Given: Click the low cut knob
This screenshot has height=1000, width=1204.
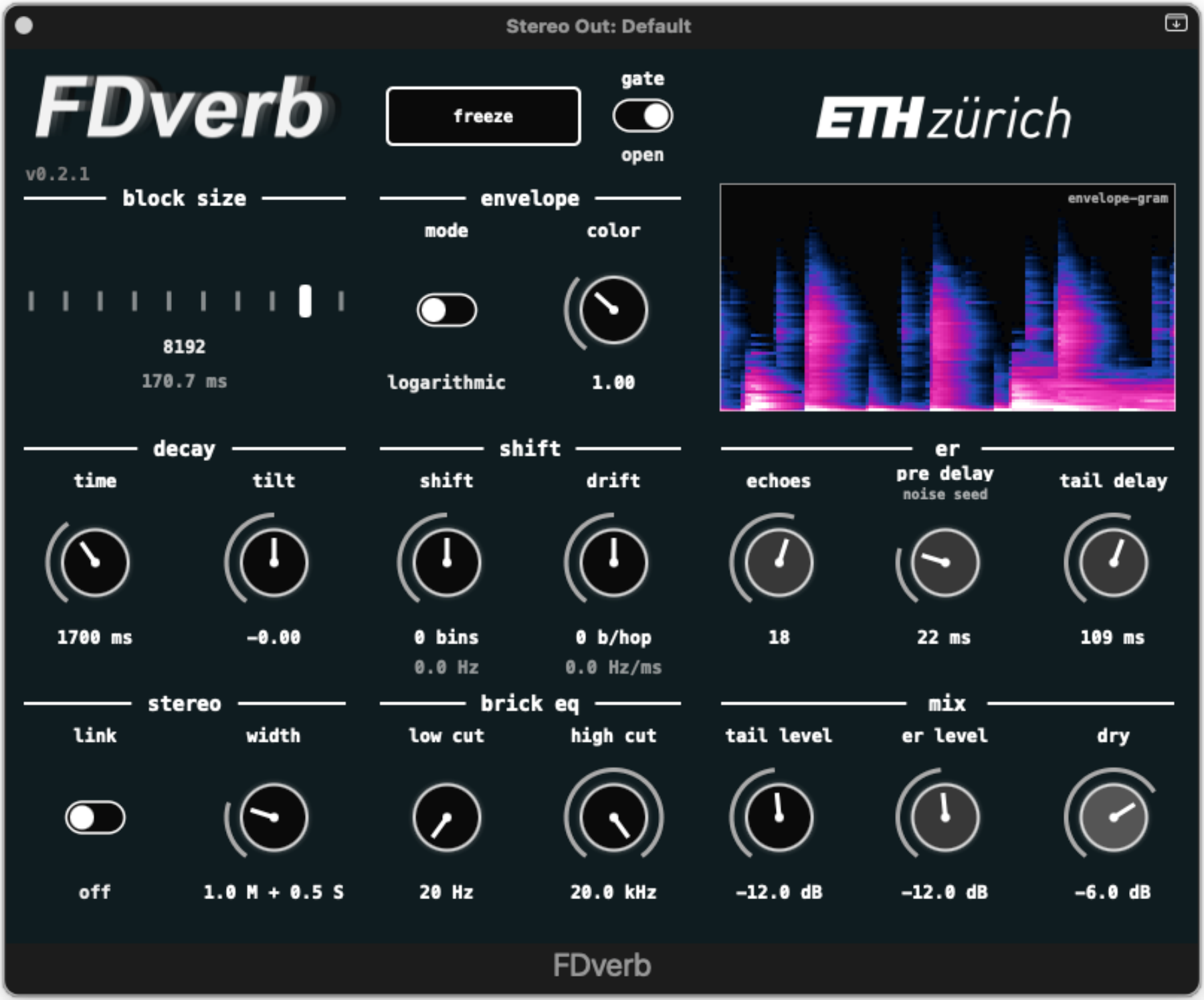Looking at the screenshot, I should (x=446, y=817).
